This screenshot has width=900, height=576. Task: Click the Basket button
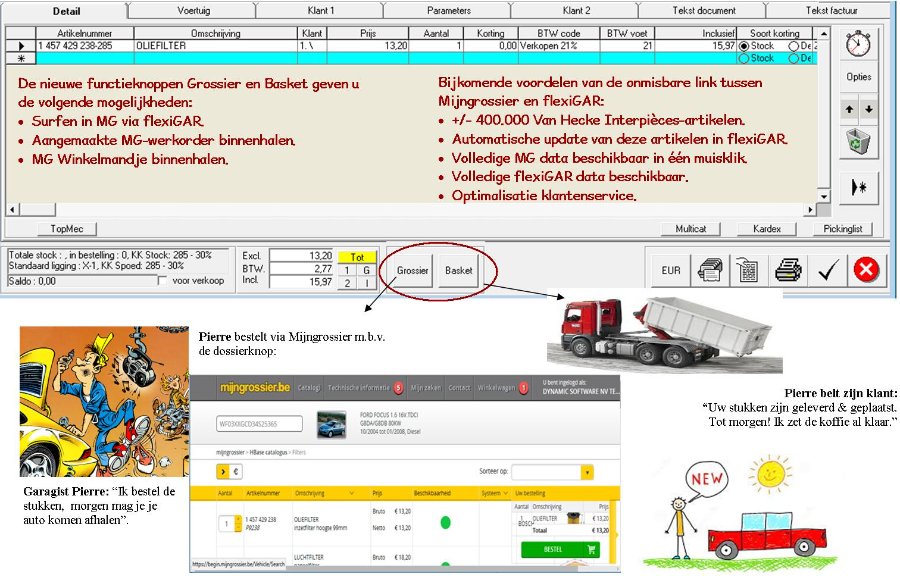pyautogui.click(x=459, y=270)
